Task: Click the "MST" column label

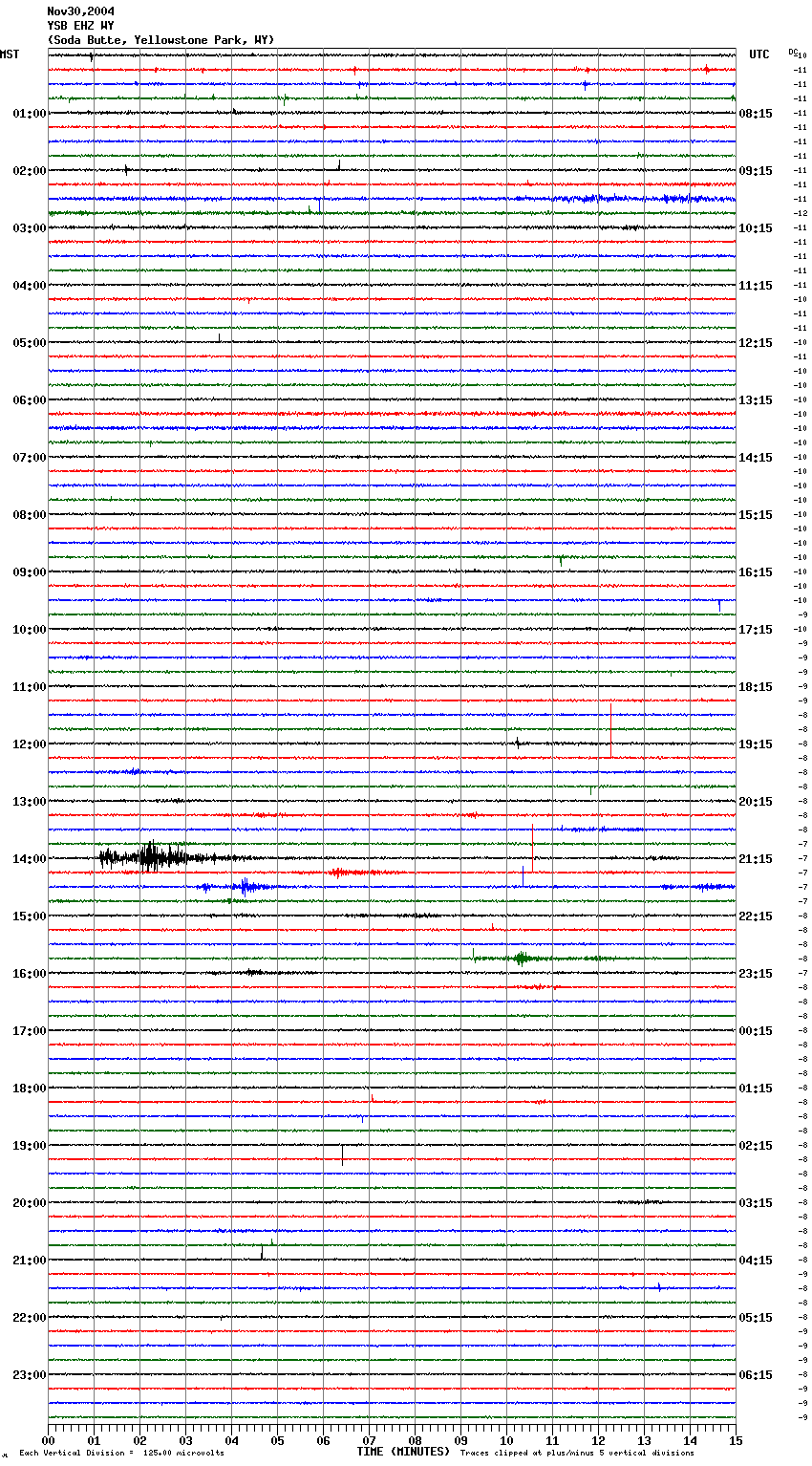Action: tap(10, 54)
